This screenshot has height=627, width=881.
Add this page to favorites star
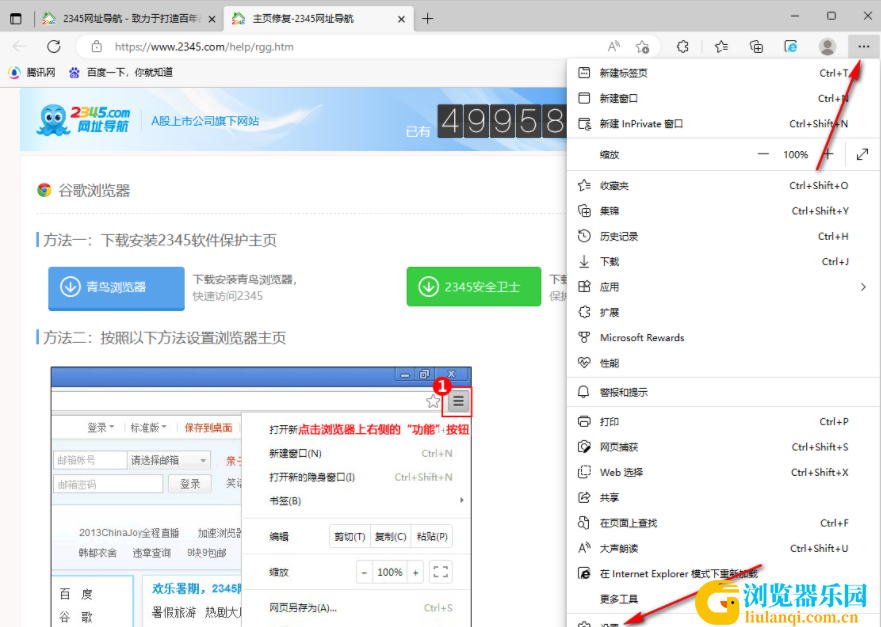(x=642, y=47)
